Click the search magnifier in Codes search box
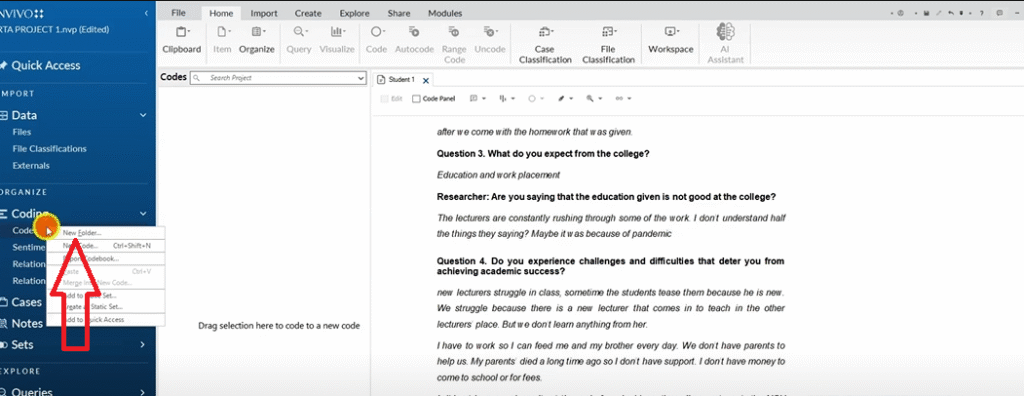 pos(195,78)
